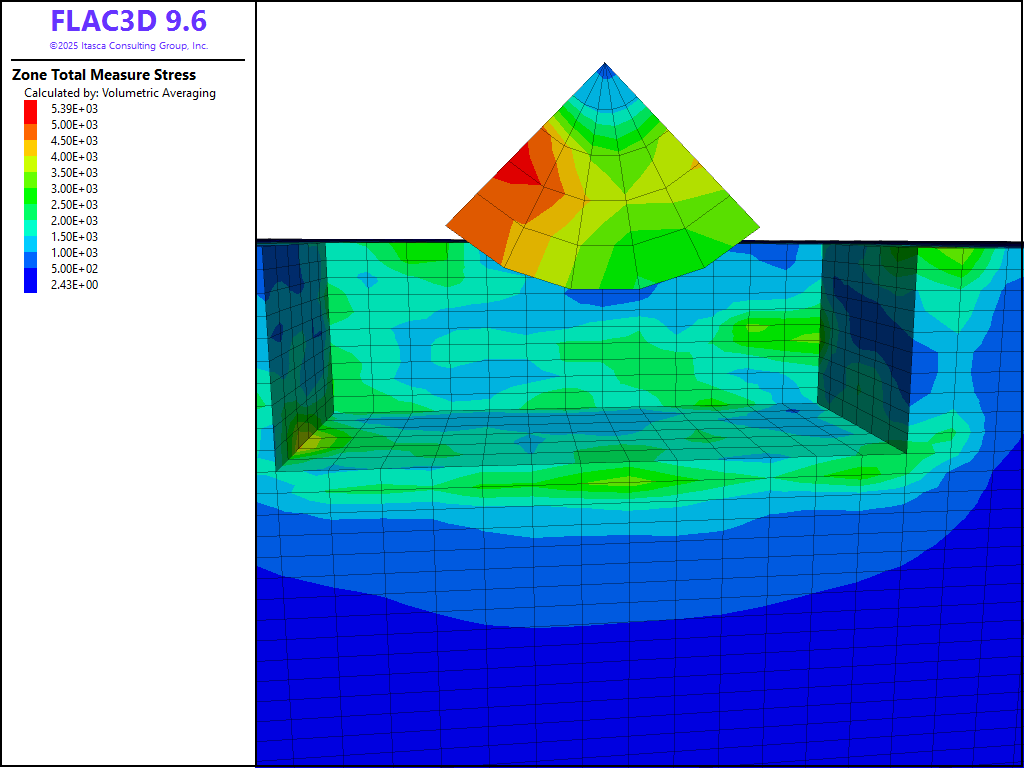Click the 4.50E+03 legend value label
Screen dimensions: 1024x768
pyautogui.click(x=75, y=141)
